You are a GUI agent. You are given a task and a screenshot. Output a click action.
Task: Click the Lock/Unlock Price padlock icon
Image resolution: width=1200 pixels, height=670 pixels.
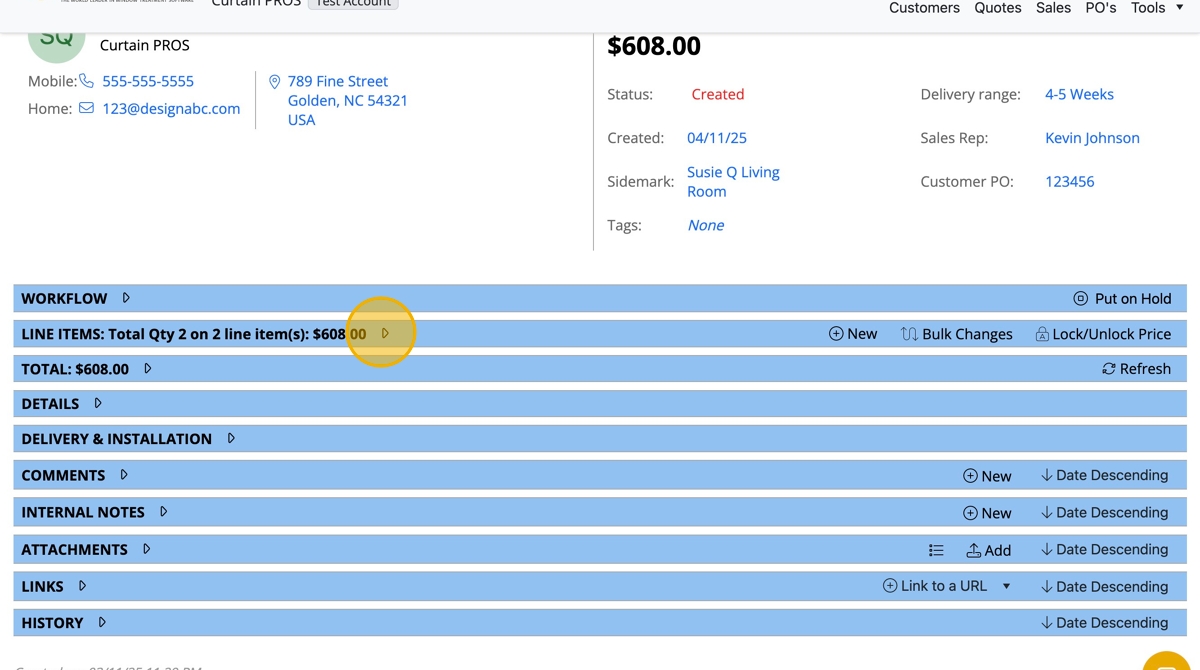coord(1042,334)
